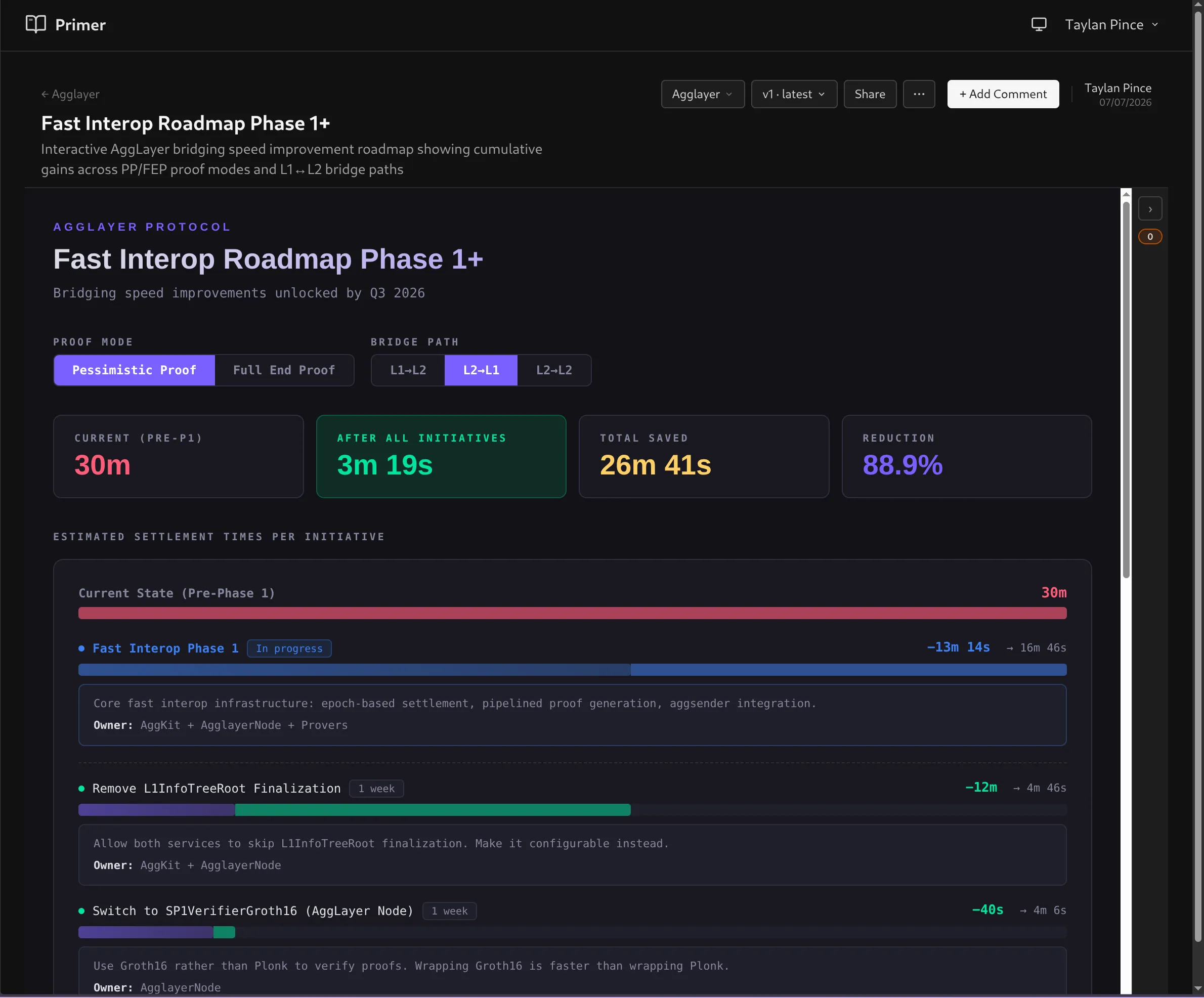Image resolution: width=1204 pixels, height=998 pixels.
Task: Click the Total Saved 26m 41s card
Action: click(704, 457)
